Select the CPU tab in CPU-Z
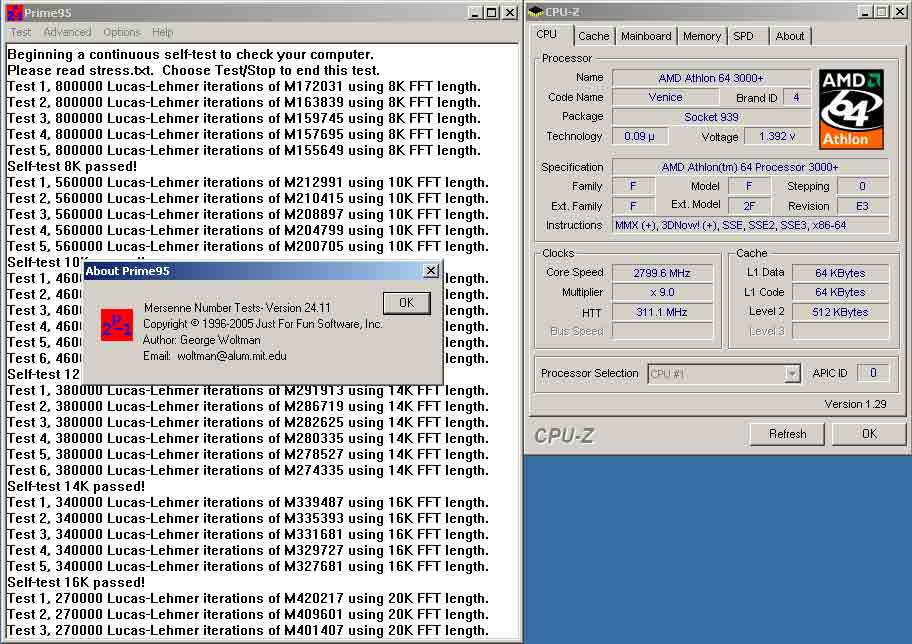 pyautogui.click(x=547, y=34)
